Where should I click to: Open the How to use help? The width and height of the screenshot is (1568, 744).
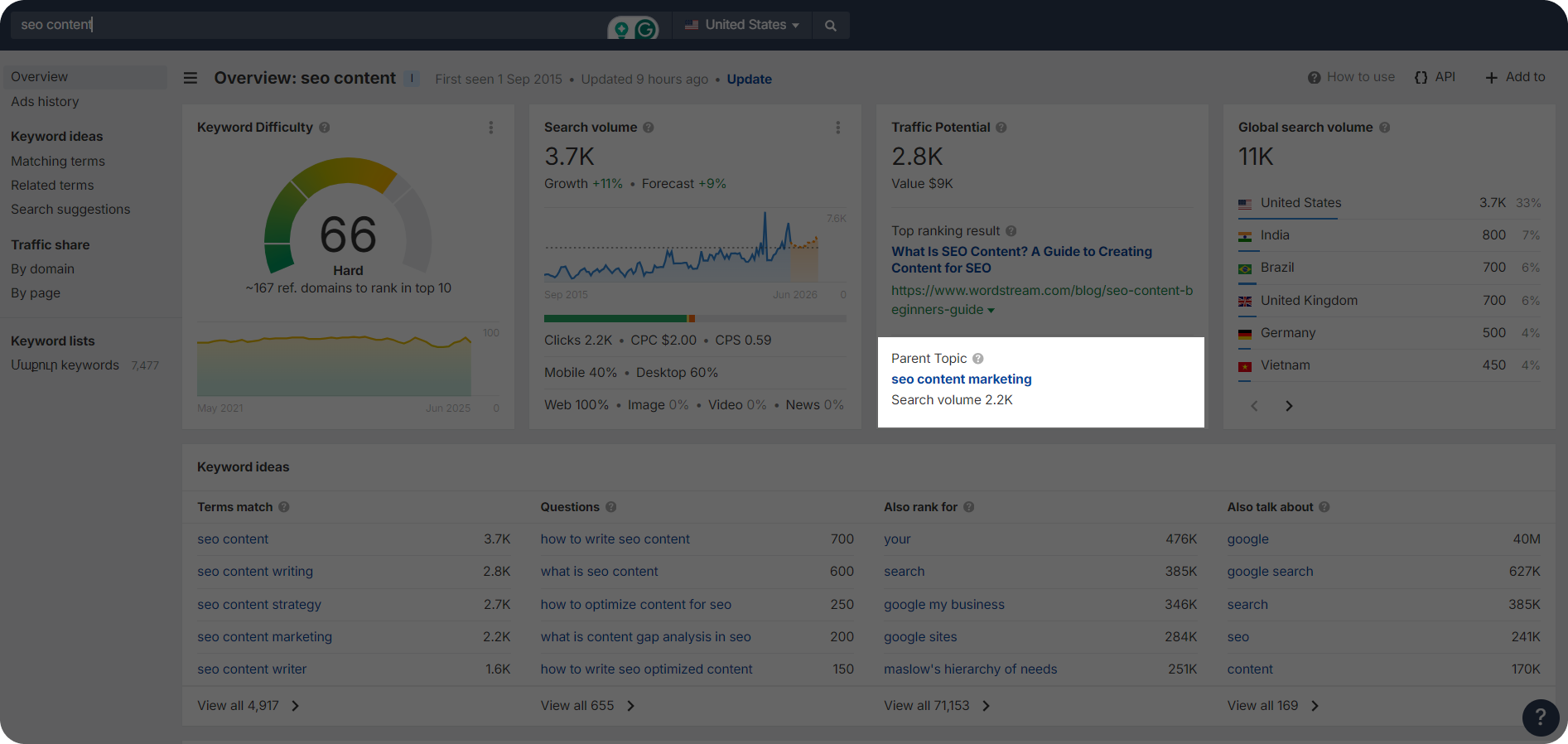(1351, 77)
